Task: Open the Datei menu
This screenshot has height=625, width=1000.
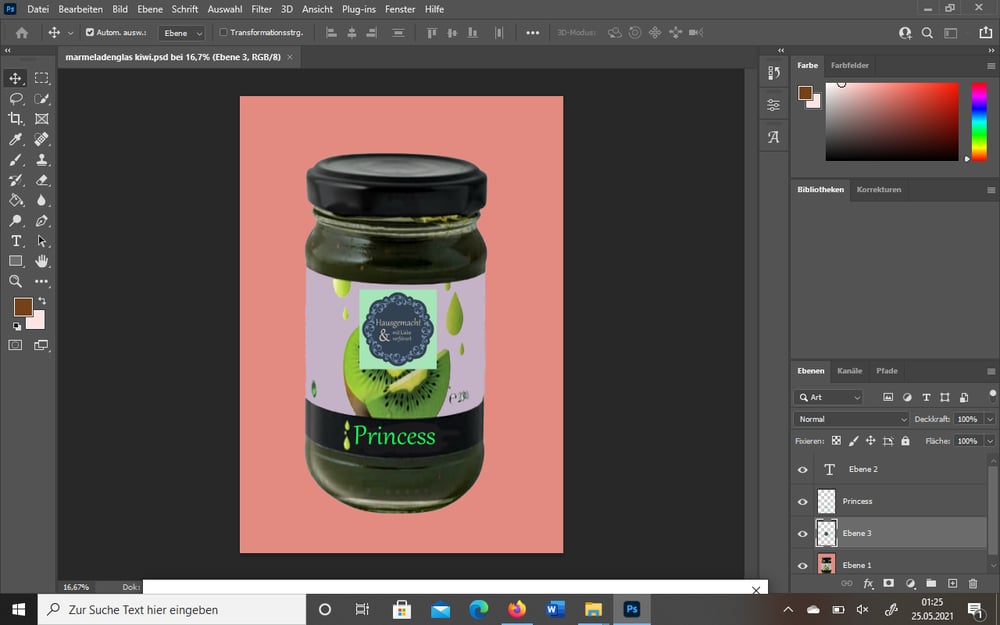Action: tap(38, 9)
